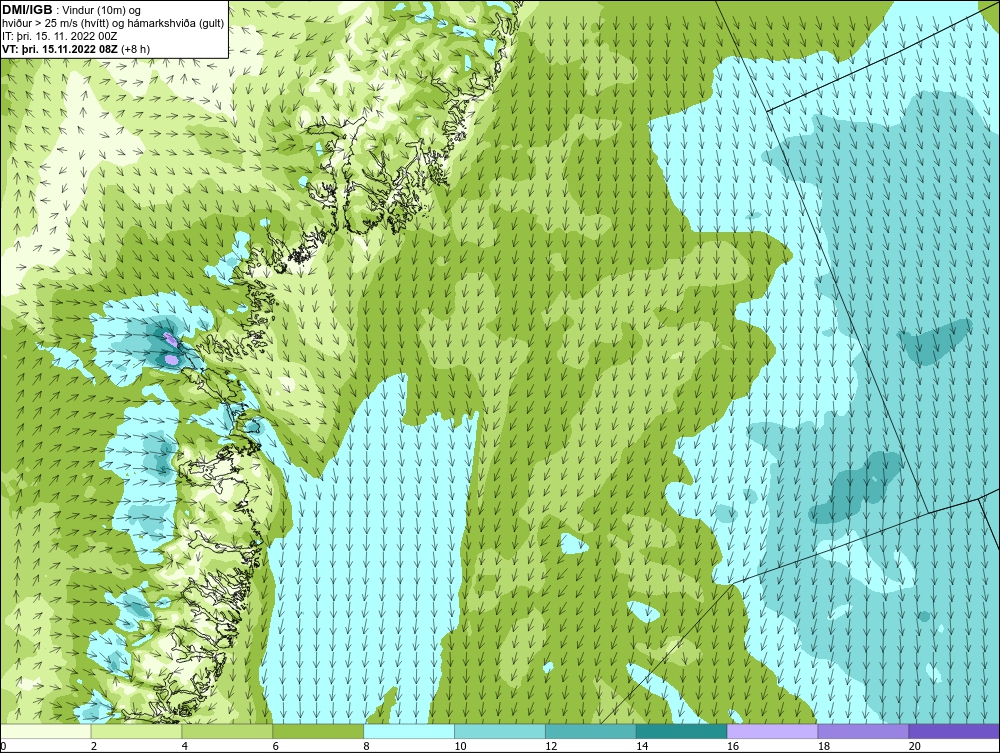The height and width of the screenshot is (753, 1000).
Task: Click the 16–18 m/s lavender legend swatch
Action: [x=772, y=731]
